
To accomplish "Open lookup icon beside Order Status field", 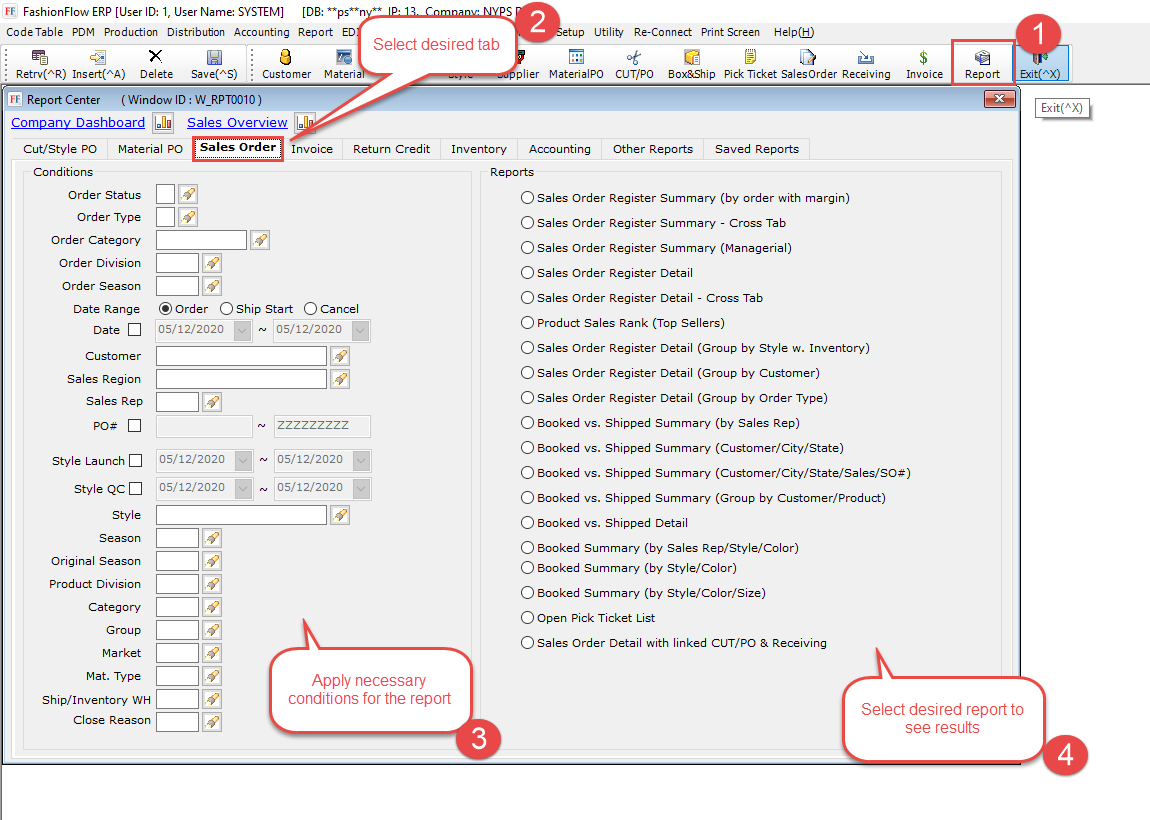I will click(x=188, y=194).
